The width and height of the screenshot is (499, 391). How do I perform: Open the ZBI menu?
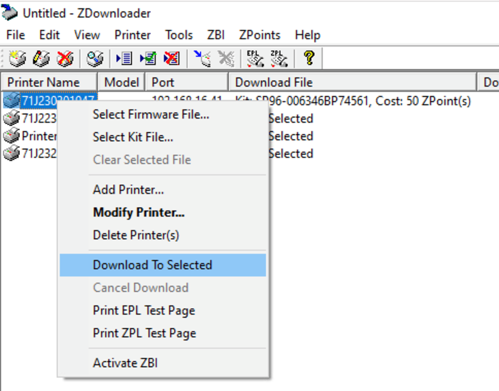coord(216,35)
